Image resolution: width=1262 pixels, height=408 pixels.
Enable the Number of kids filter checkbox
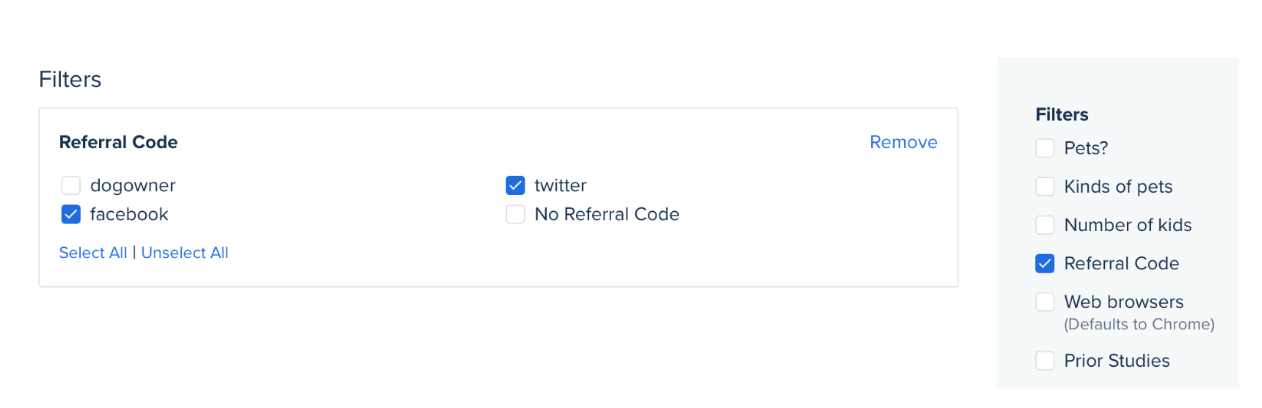point(1045,225)
